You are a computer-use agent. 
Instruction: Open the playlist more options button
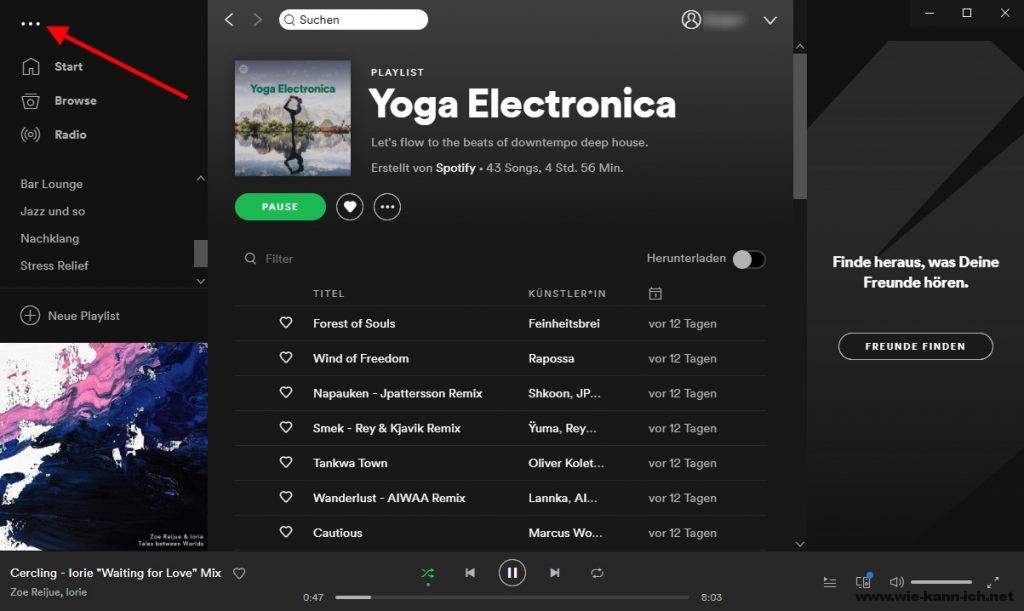coord(387,207)
